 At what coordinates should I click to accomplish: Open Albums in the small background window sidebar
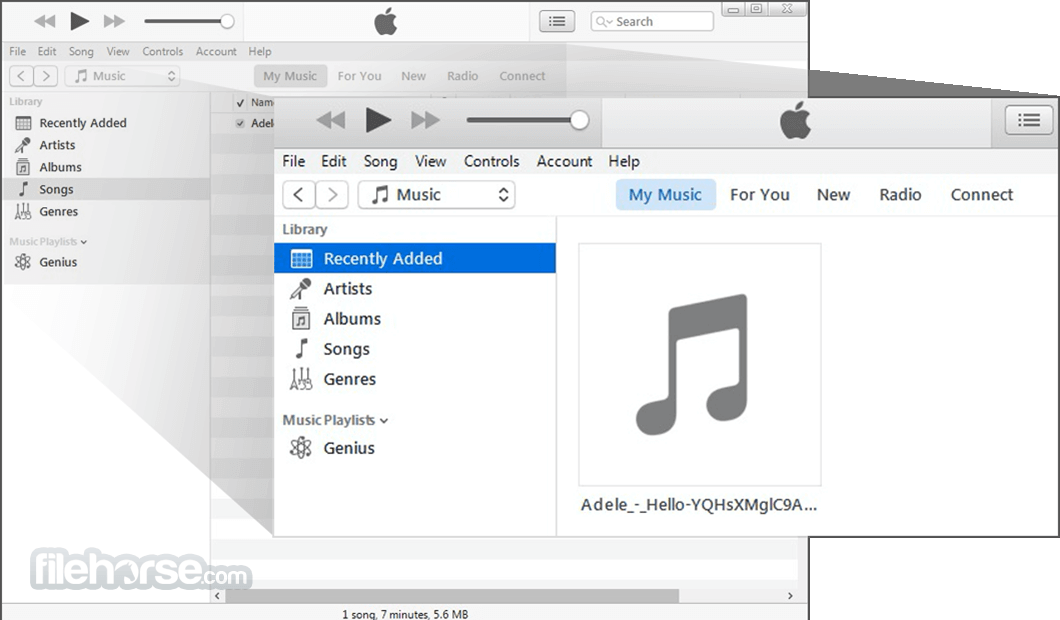pos(105,167)
